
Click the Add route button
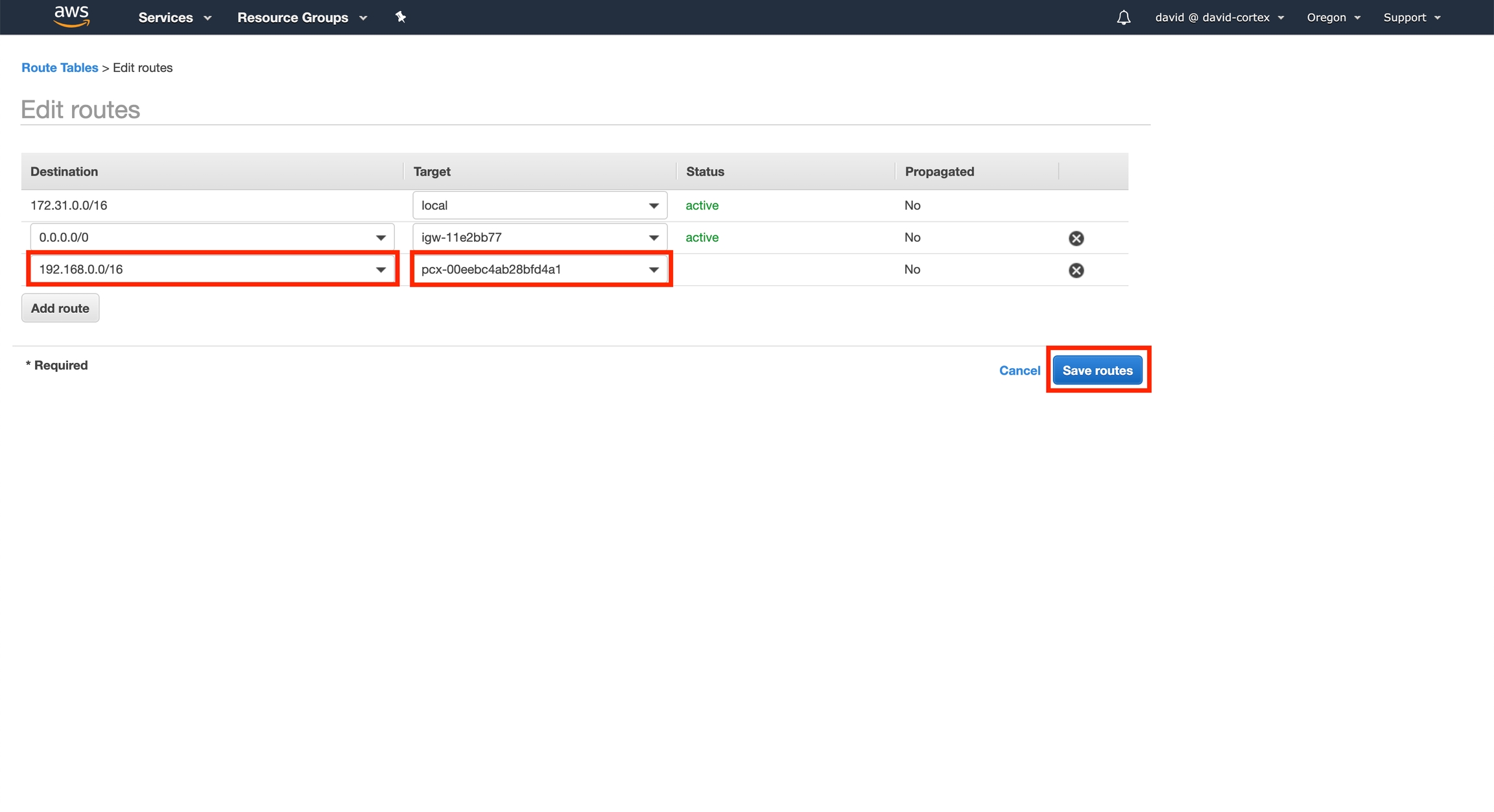pyautogui.click(x=60, y=308)
